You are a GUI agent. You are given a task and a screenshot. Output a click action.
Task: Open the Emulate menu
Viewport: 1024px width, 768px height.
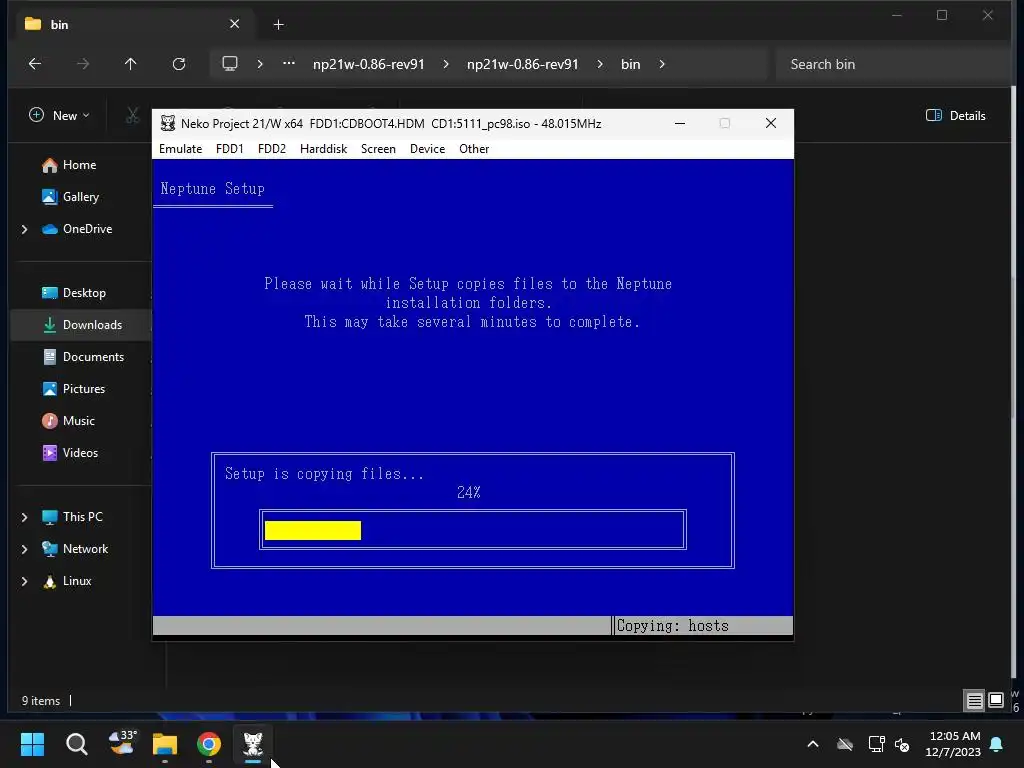[x=180, y=149]
